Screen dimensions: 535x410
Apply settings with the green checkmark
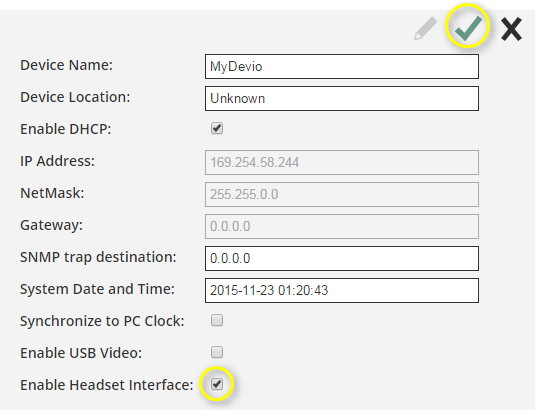468,28
